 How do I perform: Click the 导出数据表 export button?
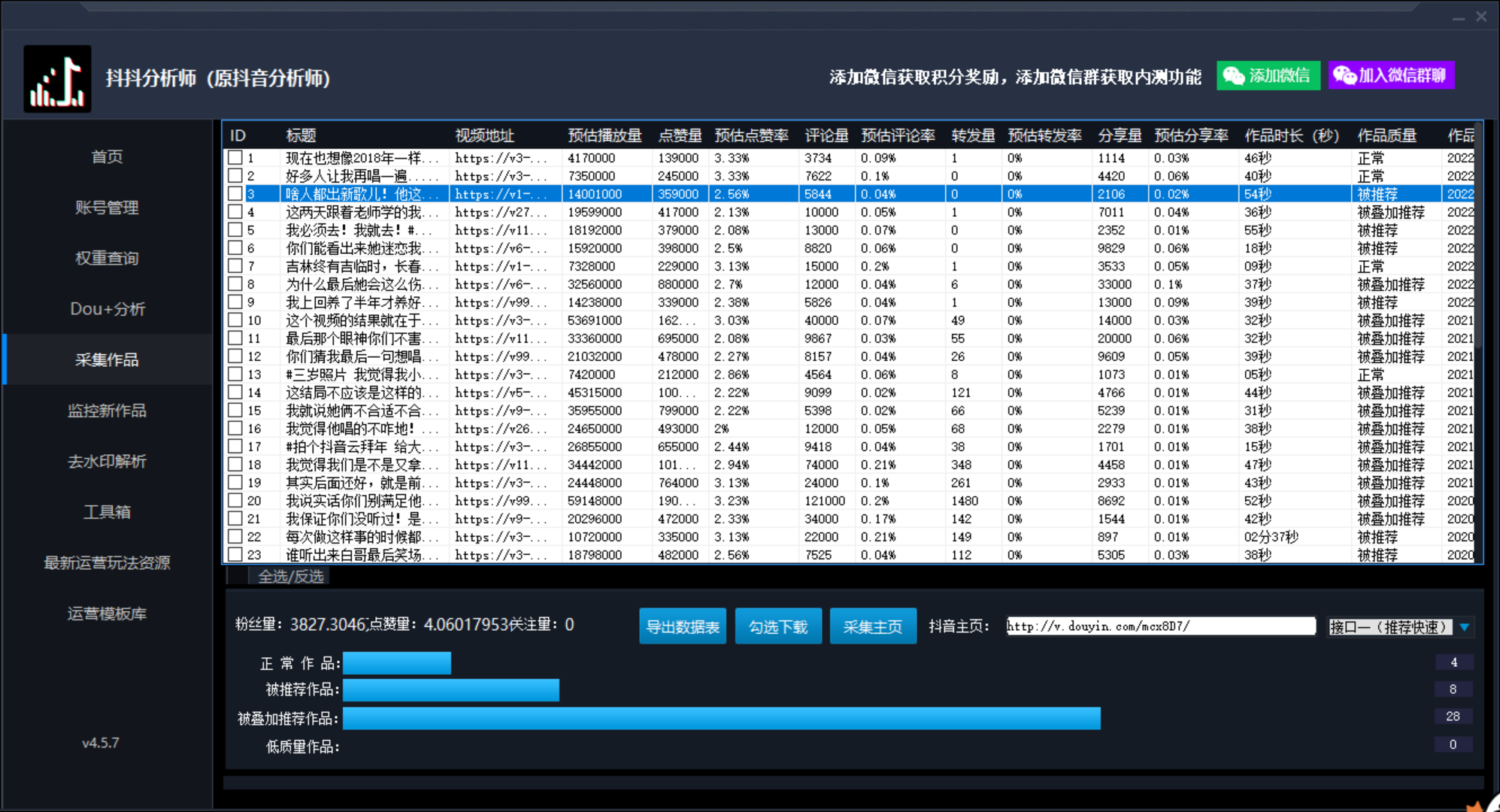pos(683,626)
